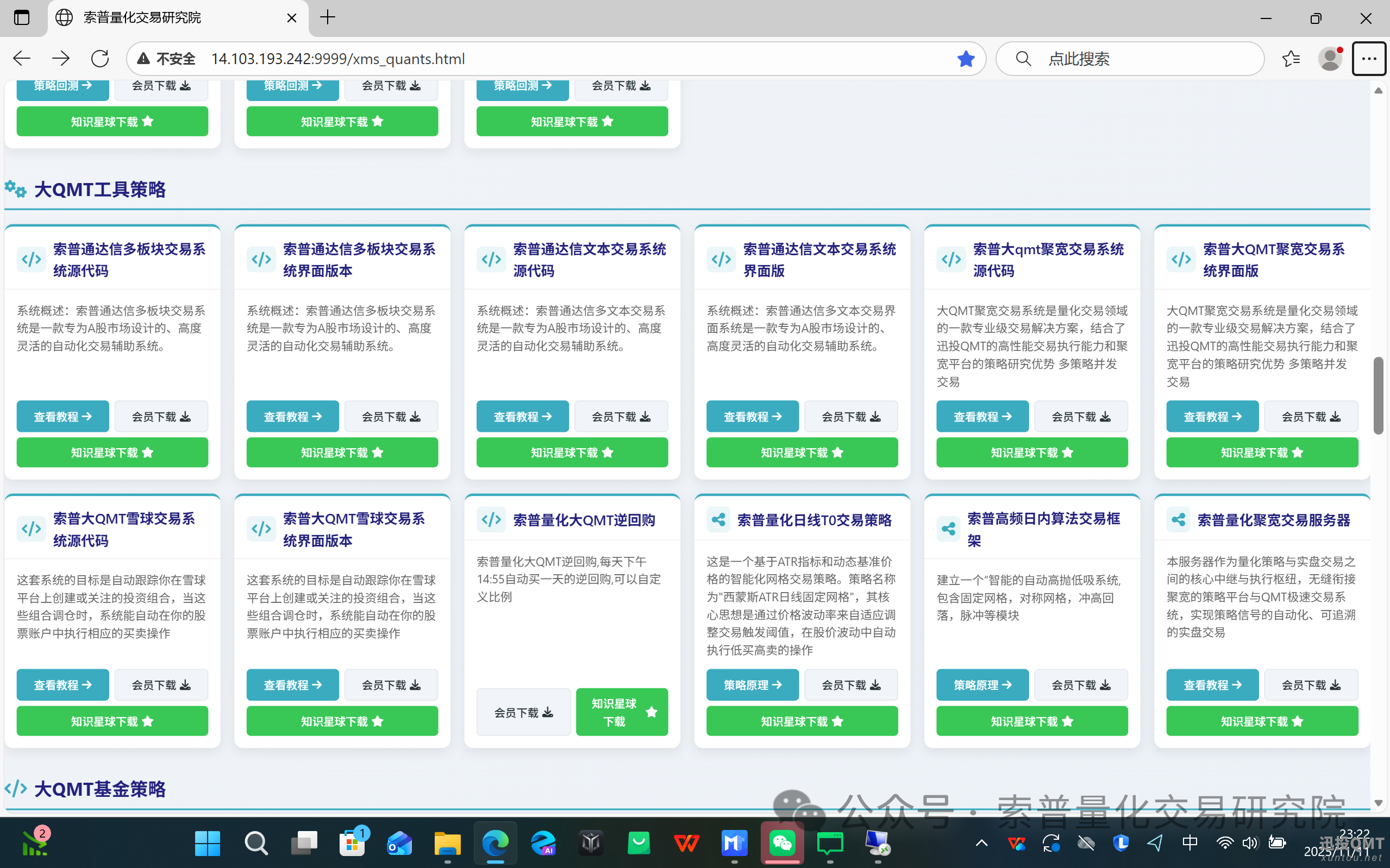The image size is (1390, 868).
Task: Click the code icon beside 大QMT基金策略 heading
Action: point(16,789)
